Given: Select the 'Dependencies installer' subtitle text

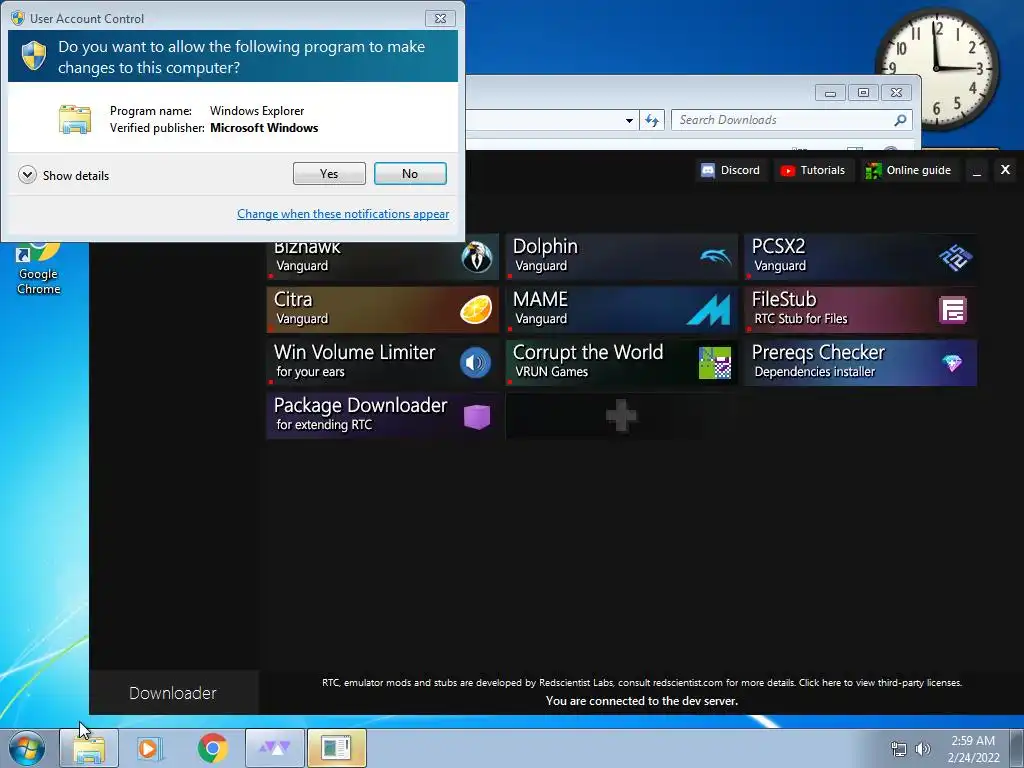Looking at the screenshot, I should click(x=814, y=372).
